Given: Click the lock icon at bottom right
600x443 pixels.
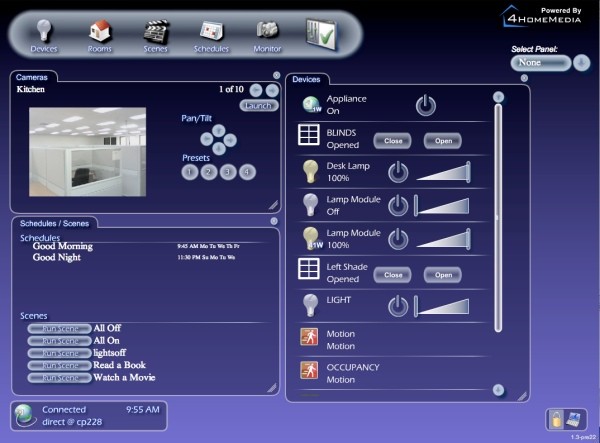Looking at the screenshot, I should tap(560, 418).
